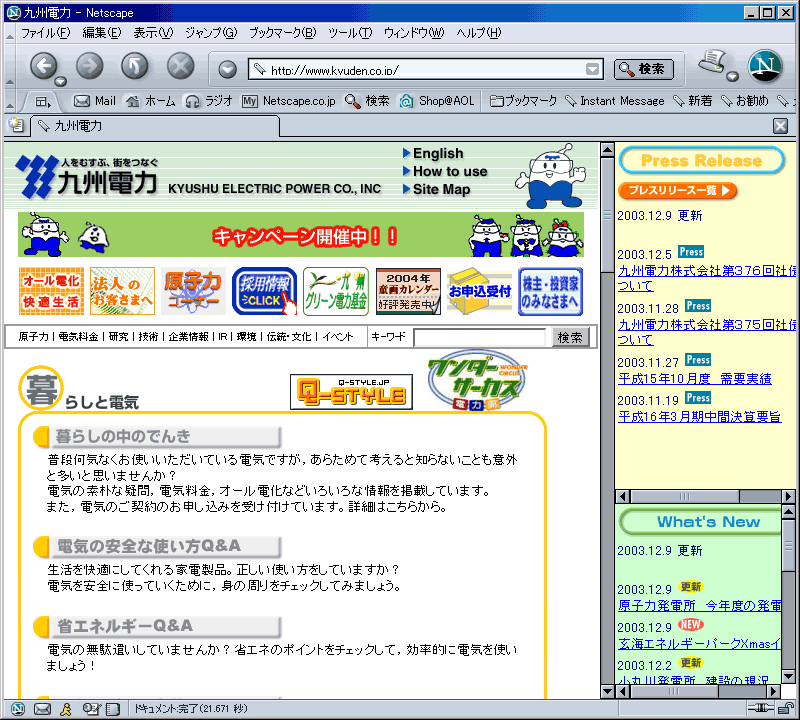Reload the page with the Reload button
800x720 pixels.
click(x=135, y=66)
